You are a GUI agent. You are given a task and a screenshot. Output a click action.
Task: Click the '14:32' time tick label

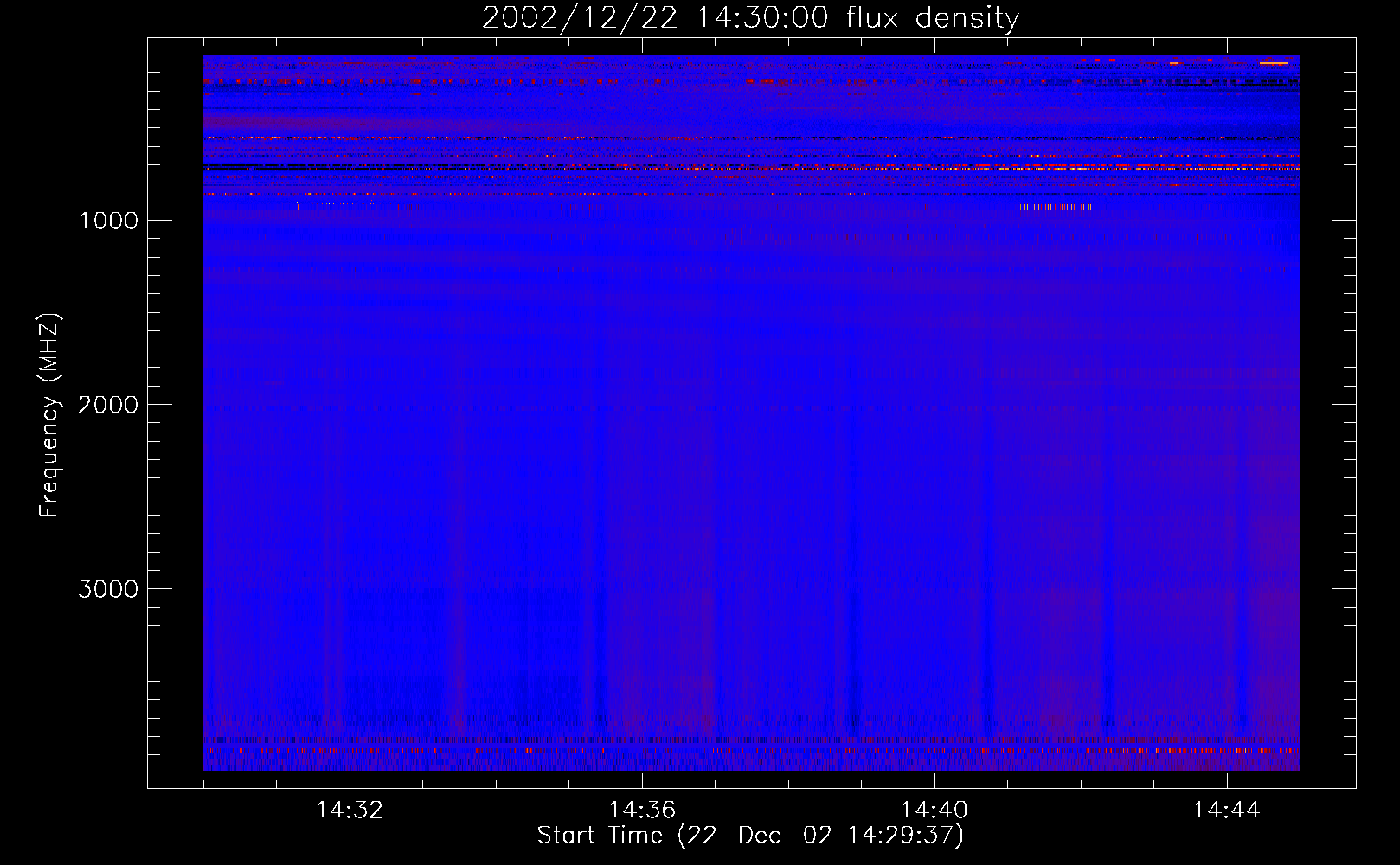click(x=350, y=811)
